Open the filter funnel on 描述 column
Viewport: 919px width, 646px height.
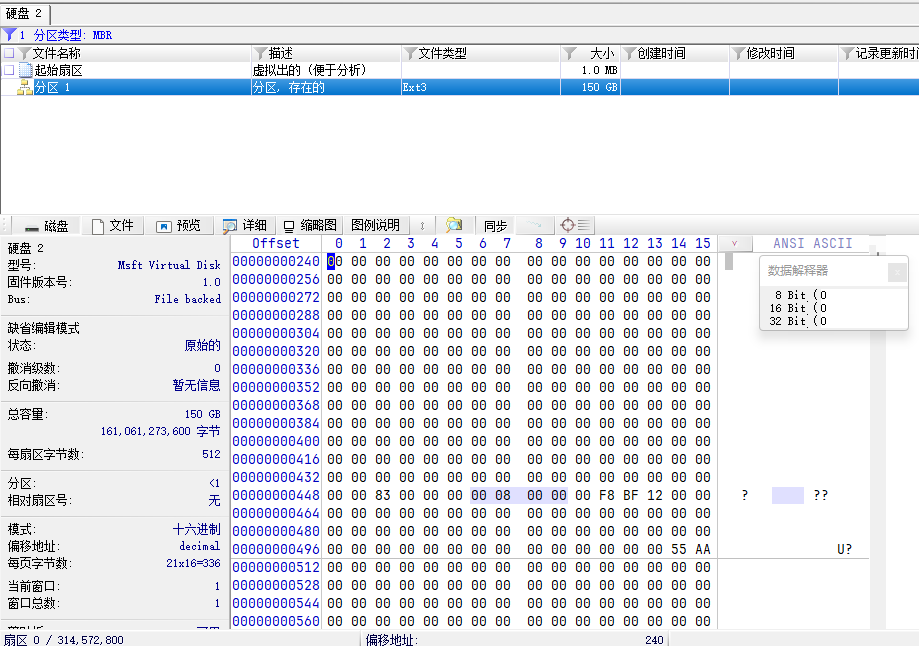[x=261, y=53]
